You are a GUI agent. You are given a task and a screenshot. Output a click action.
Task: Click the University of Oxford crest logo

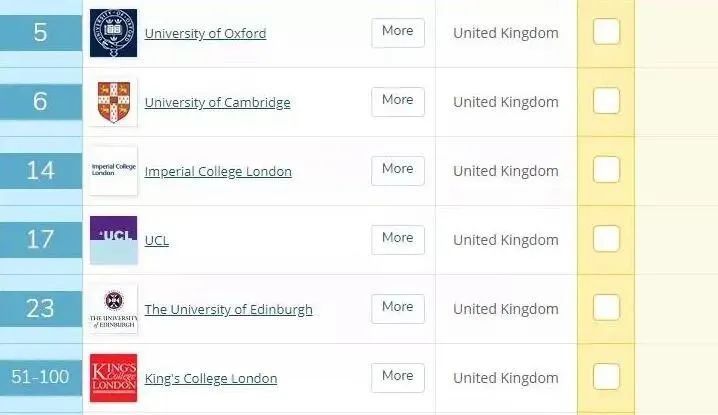[x=113, y=33]
